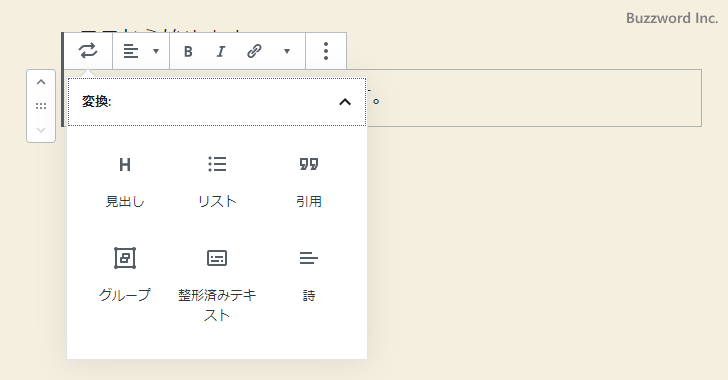Insert a link with the chain icon
728x380 pixels.
[x=254, y=51]
